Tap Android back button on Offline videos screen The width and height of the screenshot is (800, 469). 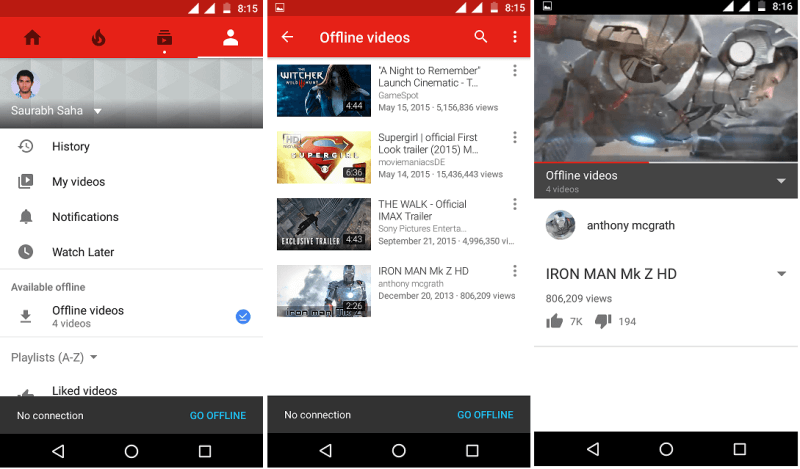(x=326, y=450)
